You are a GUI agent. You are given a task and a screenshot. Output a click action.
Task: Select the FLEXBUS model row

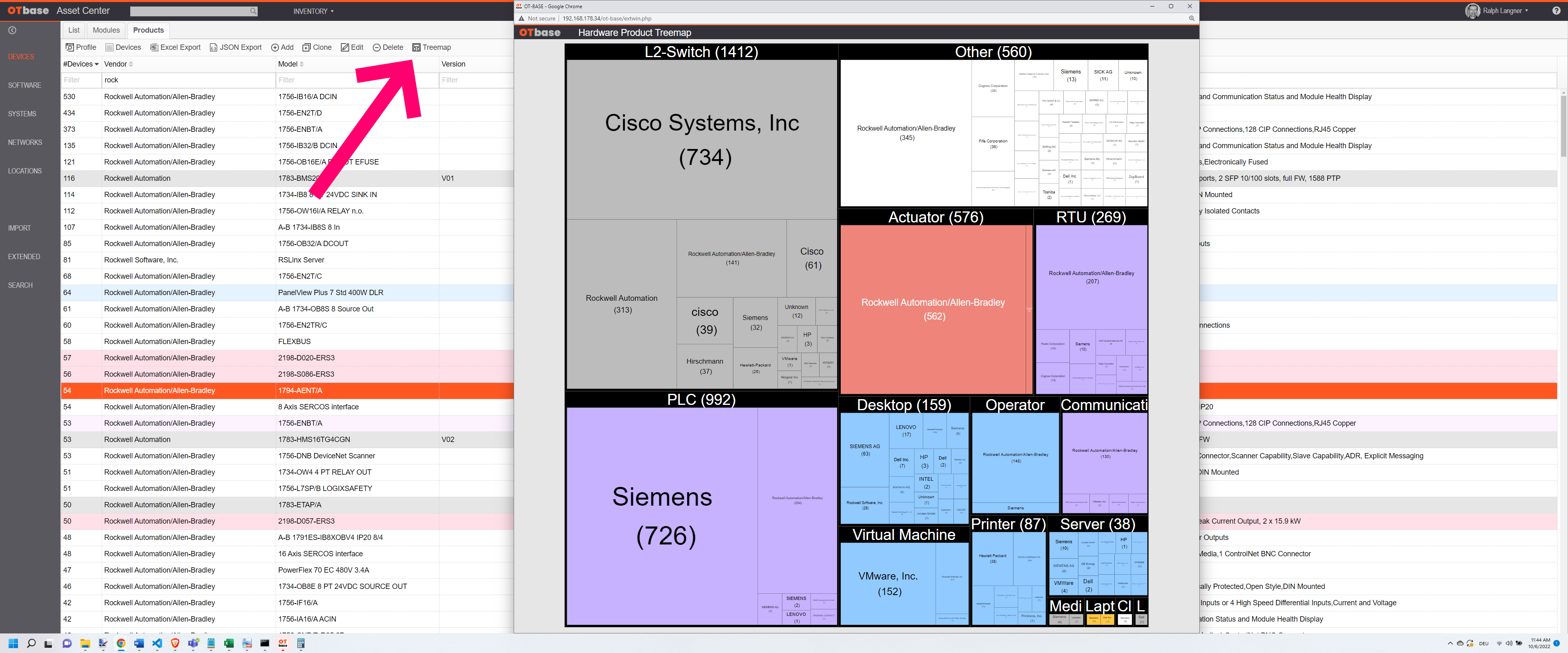coord(287,342)
